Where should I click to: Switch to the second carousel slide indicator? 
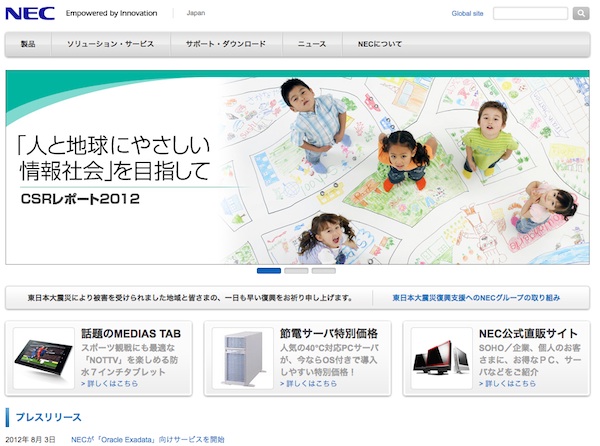coord(296,270)
